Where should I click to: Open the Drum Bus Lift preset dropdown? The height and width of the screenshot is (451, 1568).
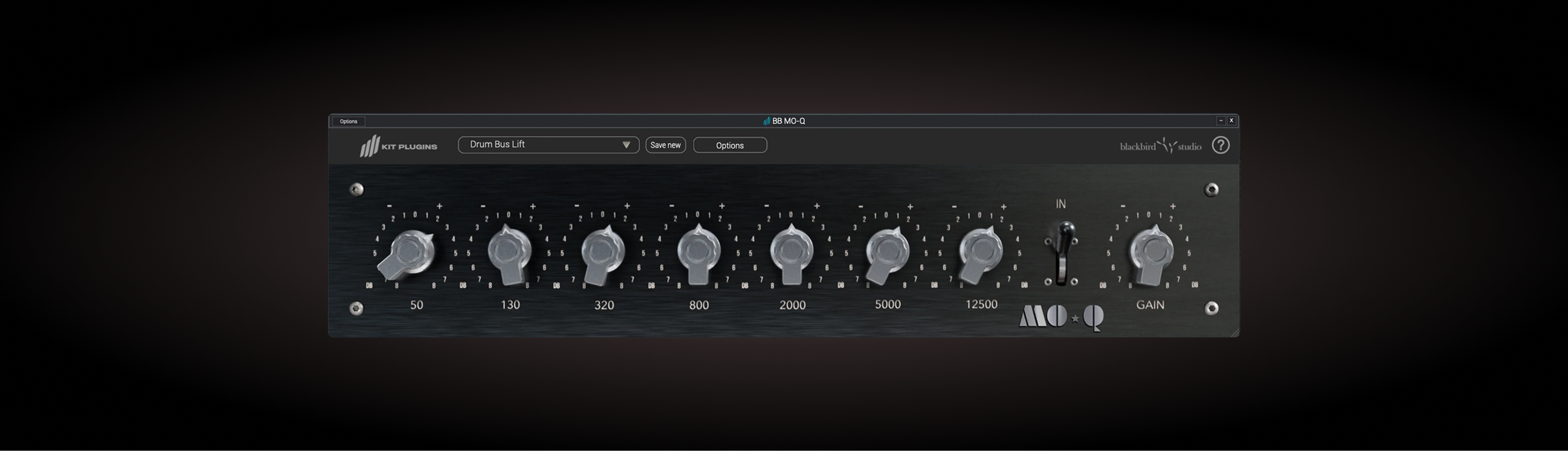click(x=541, y=145)
